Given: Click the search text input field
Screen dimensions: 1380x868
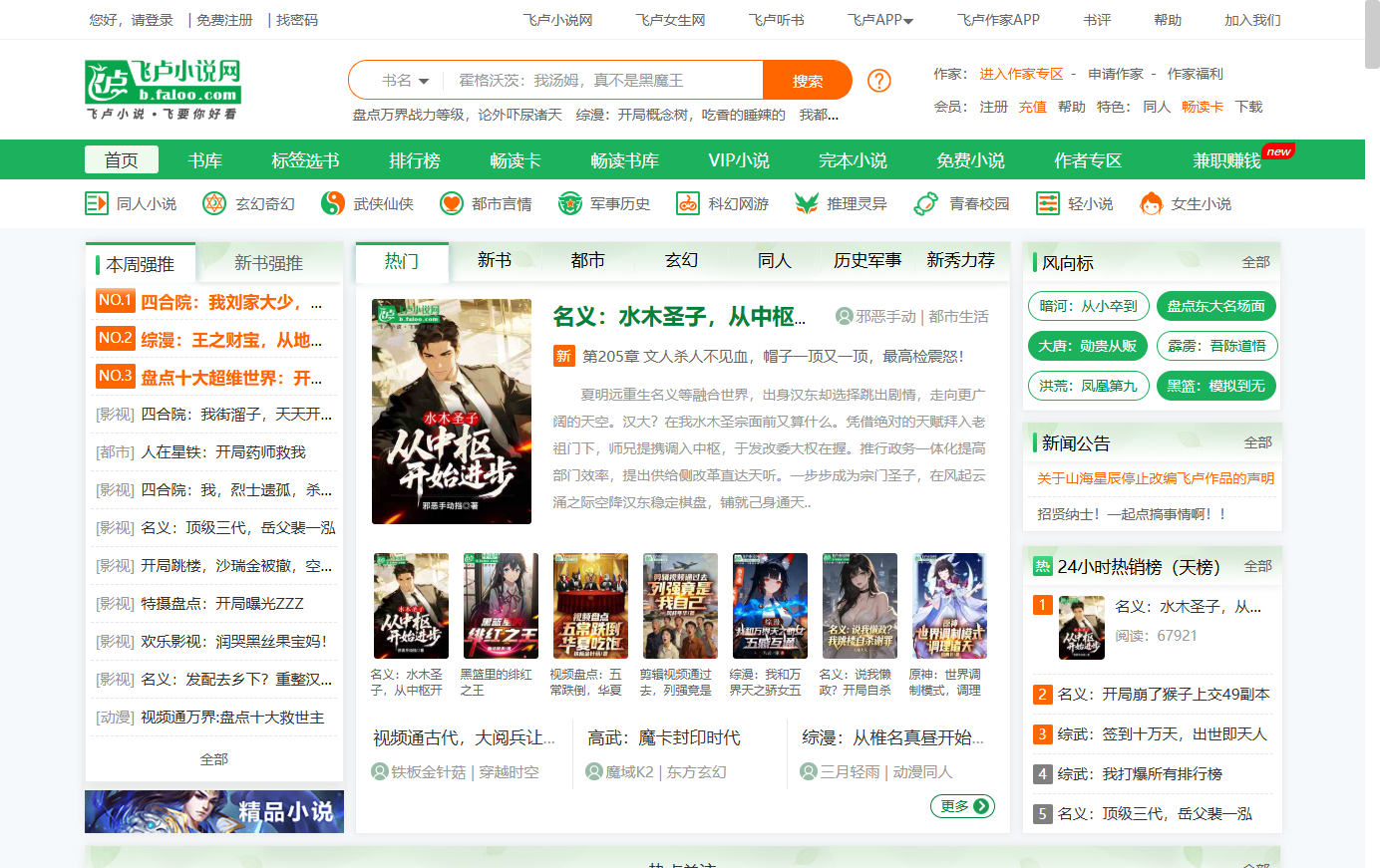Looking at the screenshot, I should coord(603,81).
